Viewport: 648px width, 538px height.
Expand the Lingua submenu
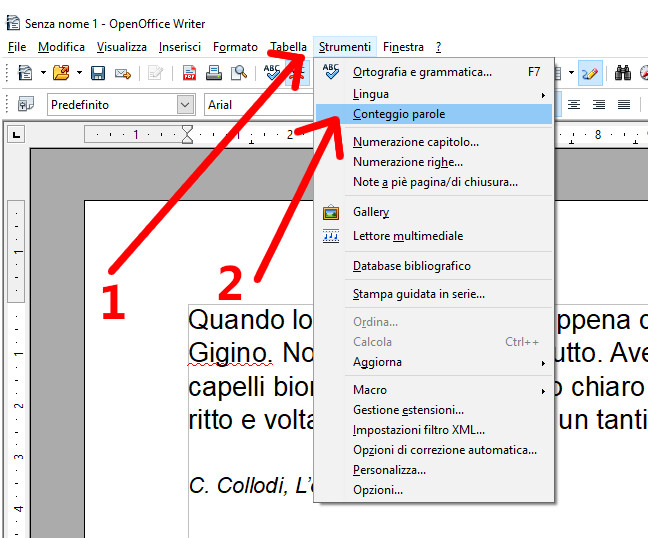(x=434, y=94)
